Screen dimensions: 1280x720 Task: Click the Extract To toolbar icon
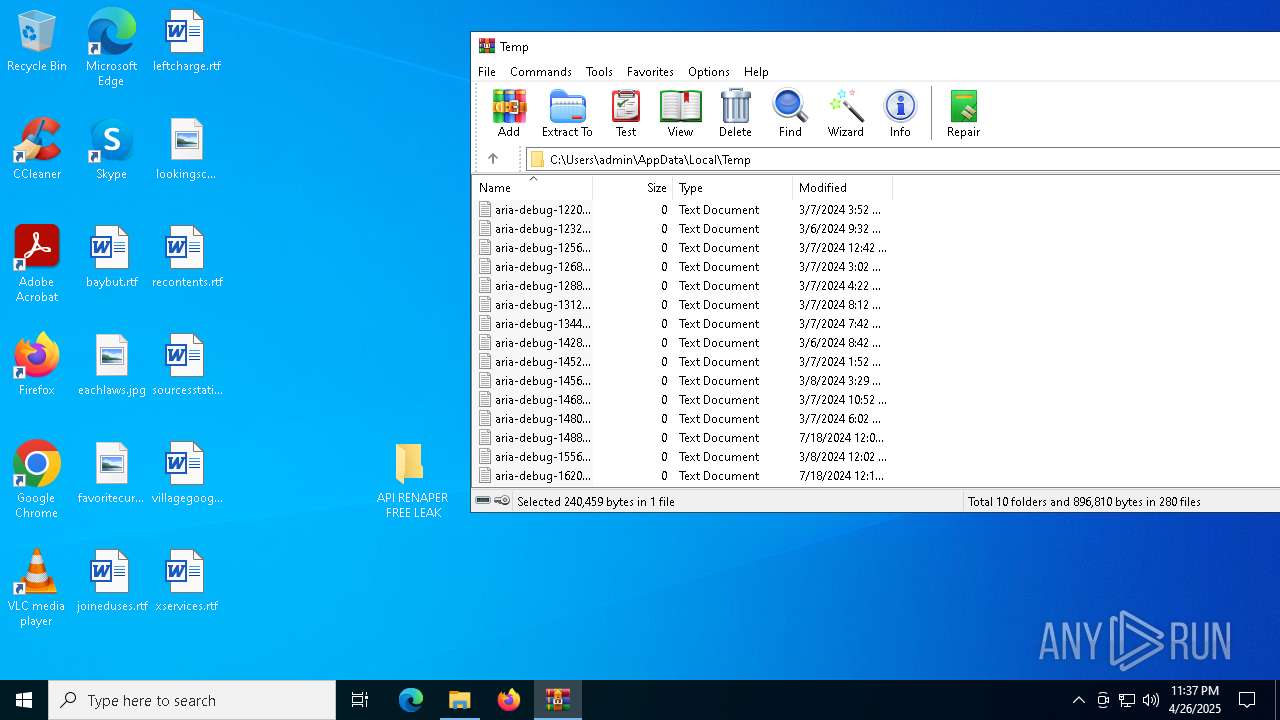tap(567, 113)
